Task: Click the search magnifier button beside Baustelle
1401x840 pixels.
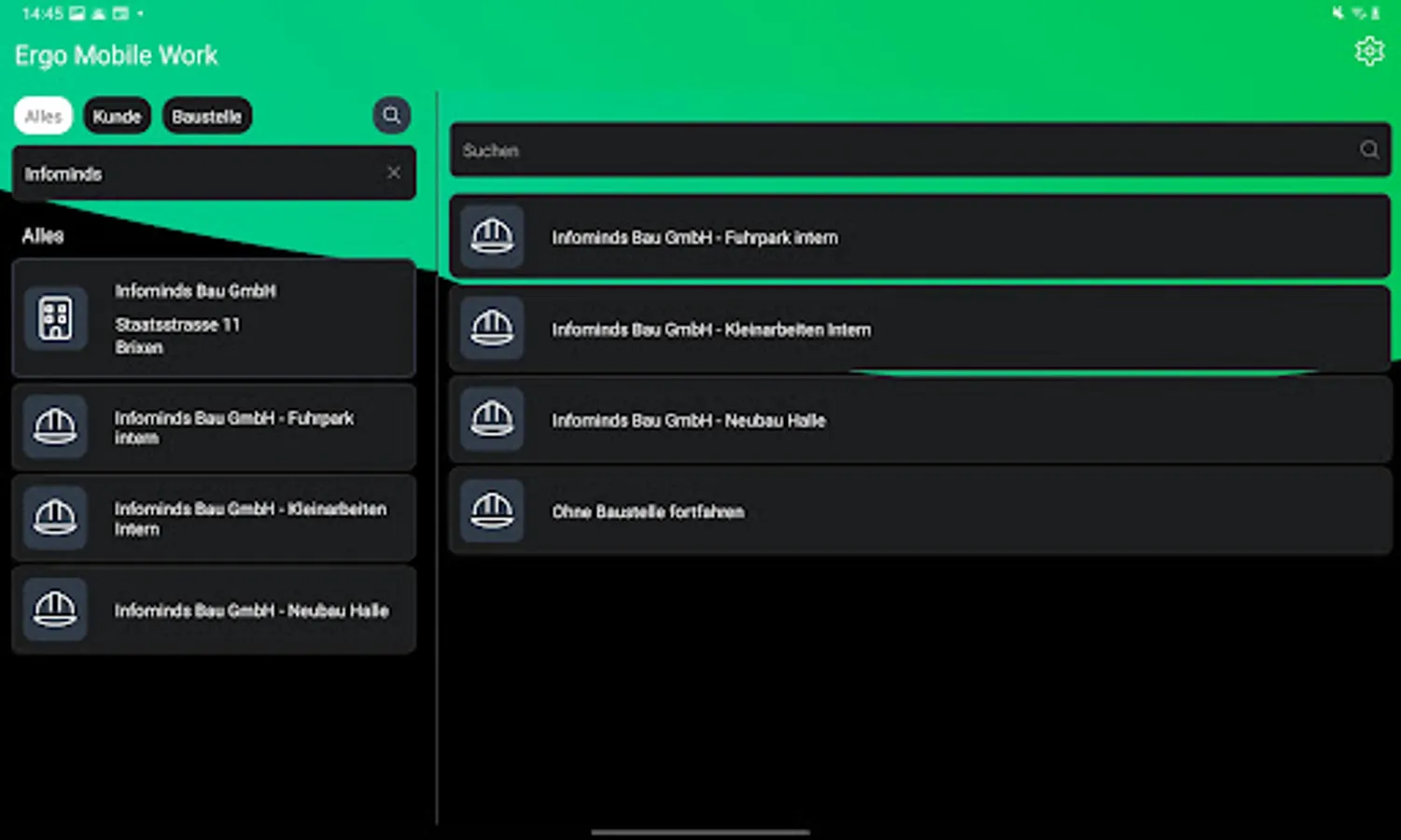Action: pyautogui.click(x=392, y=116)
